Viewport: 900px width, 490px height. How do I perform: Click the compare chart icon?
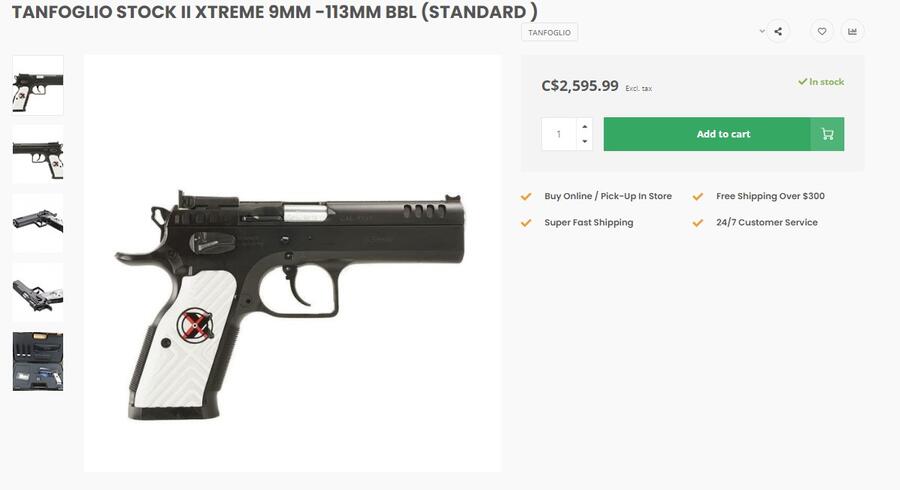click(852, 32)
